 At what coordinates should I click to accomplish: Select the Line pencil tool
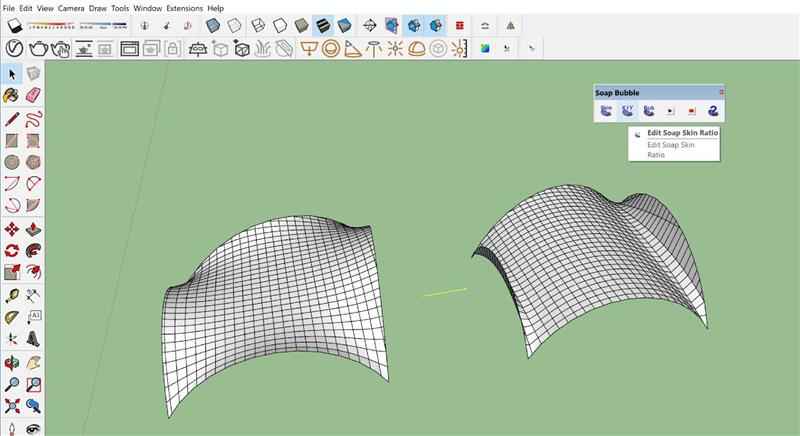point(12,119)
